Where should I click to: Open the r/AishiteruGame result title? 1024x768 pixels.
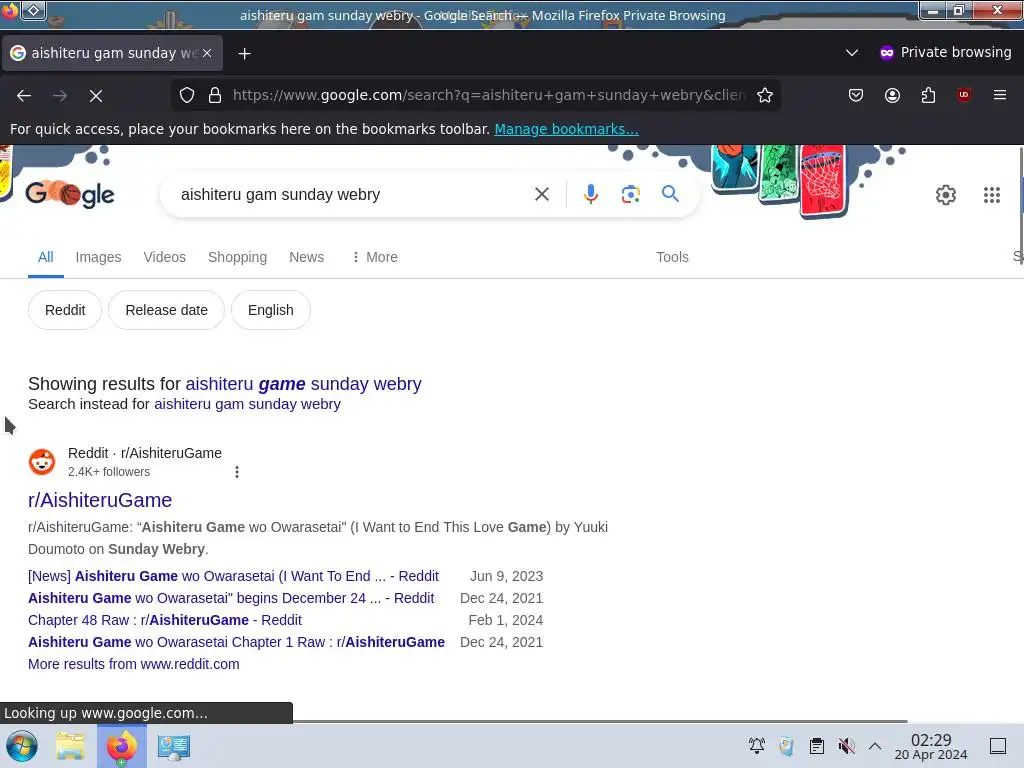100,500
